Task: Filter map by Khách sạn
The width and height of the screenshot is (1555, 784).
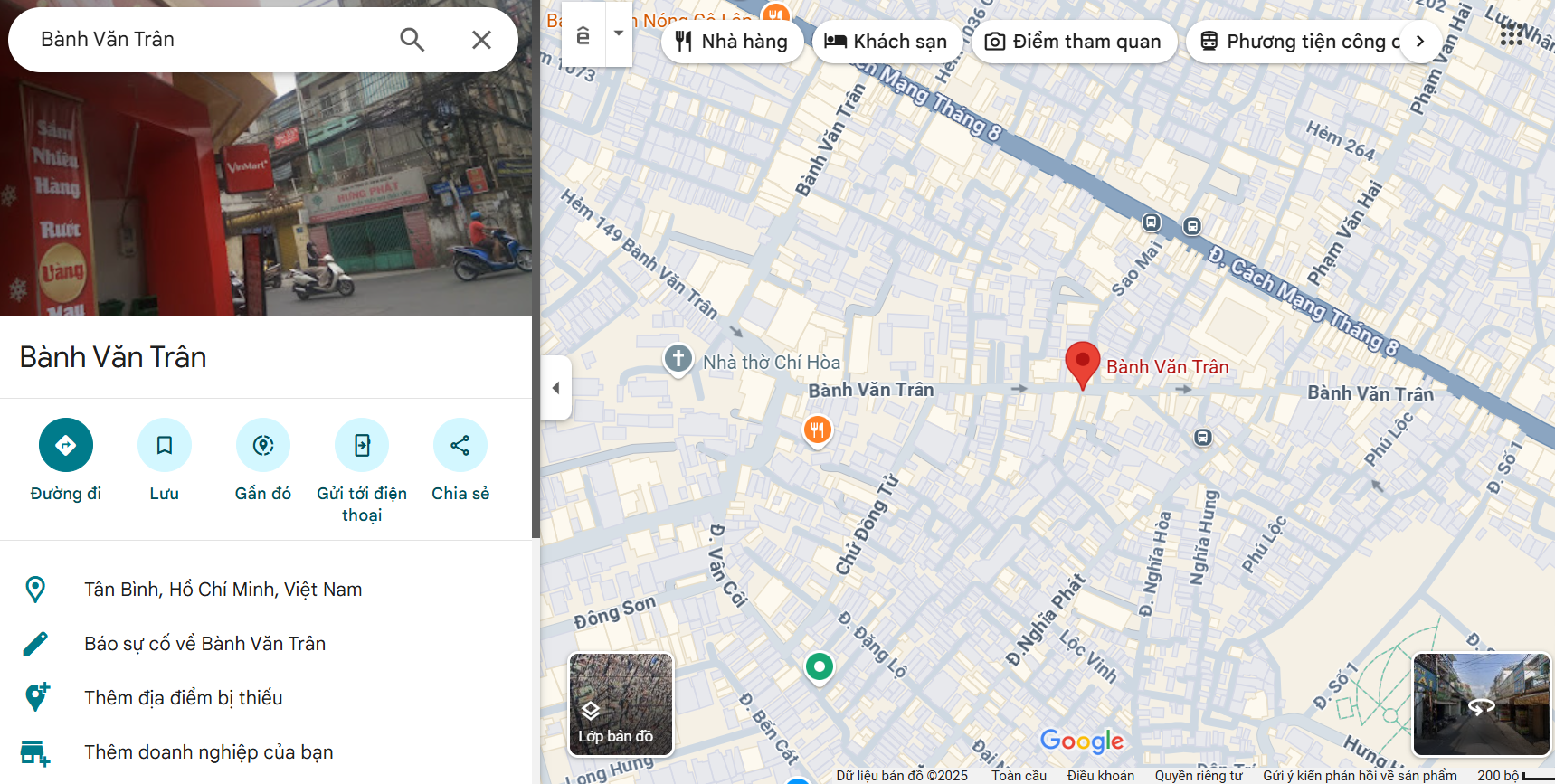Action: point(887,42)
